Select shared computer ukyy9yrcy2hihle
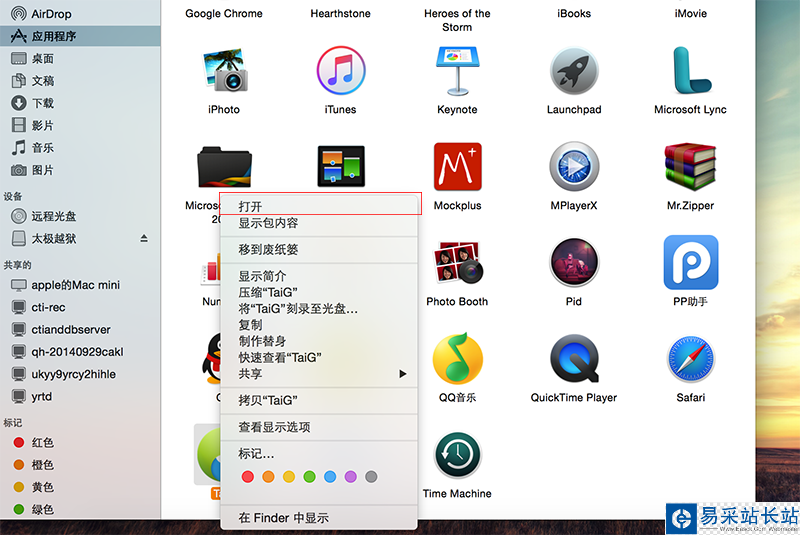This screenshot has width=800, height=535. (x=80, y=374)
